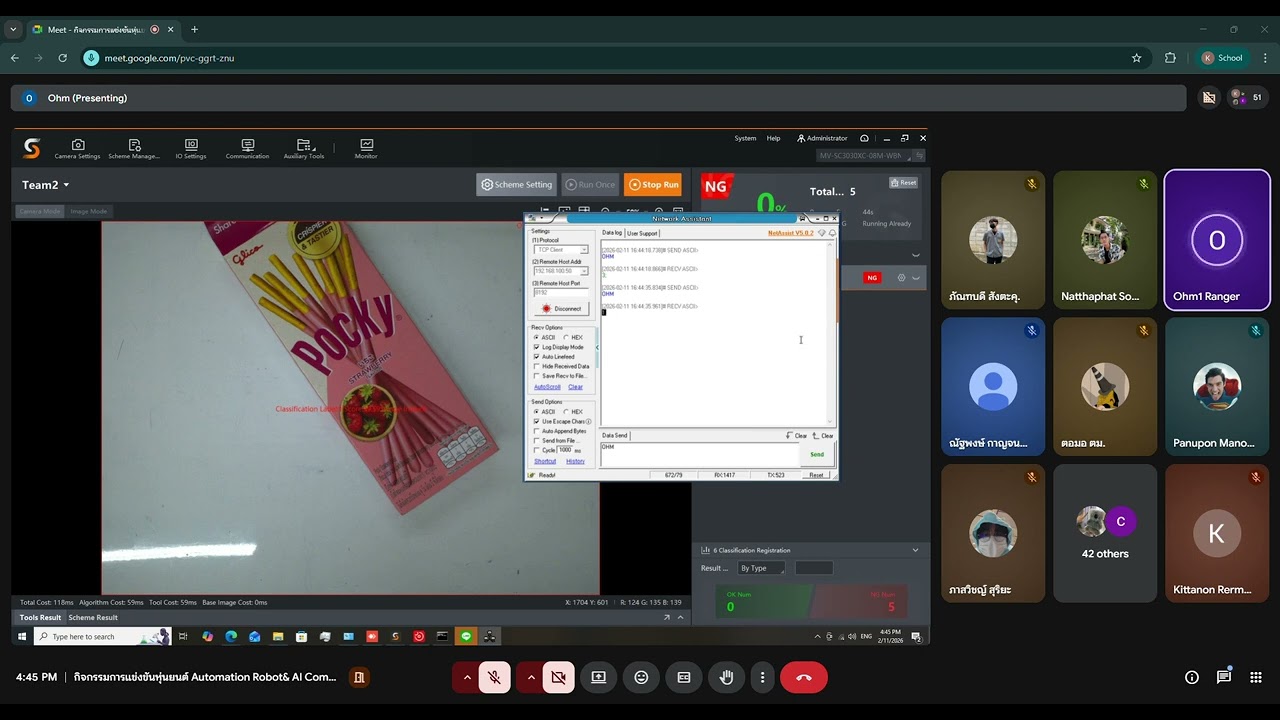Open Auxiliary Tools menu icon
Image resolution: width=1280 pixels, height=720 pixels.
pos(304,149)
